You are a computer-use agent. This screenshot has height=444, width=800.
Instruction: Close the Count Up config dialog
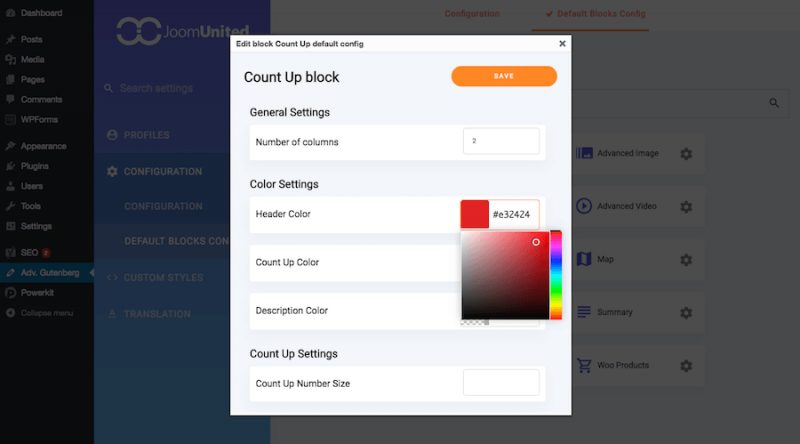coord(562,44)
